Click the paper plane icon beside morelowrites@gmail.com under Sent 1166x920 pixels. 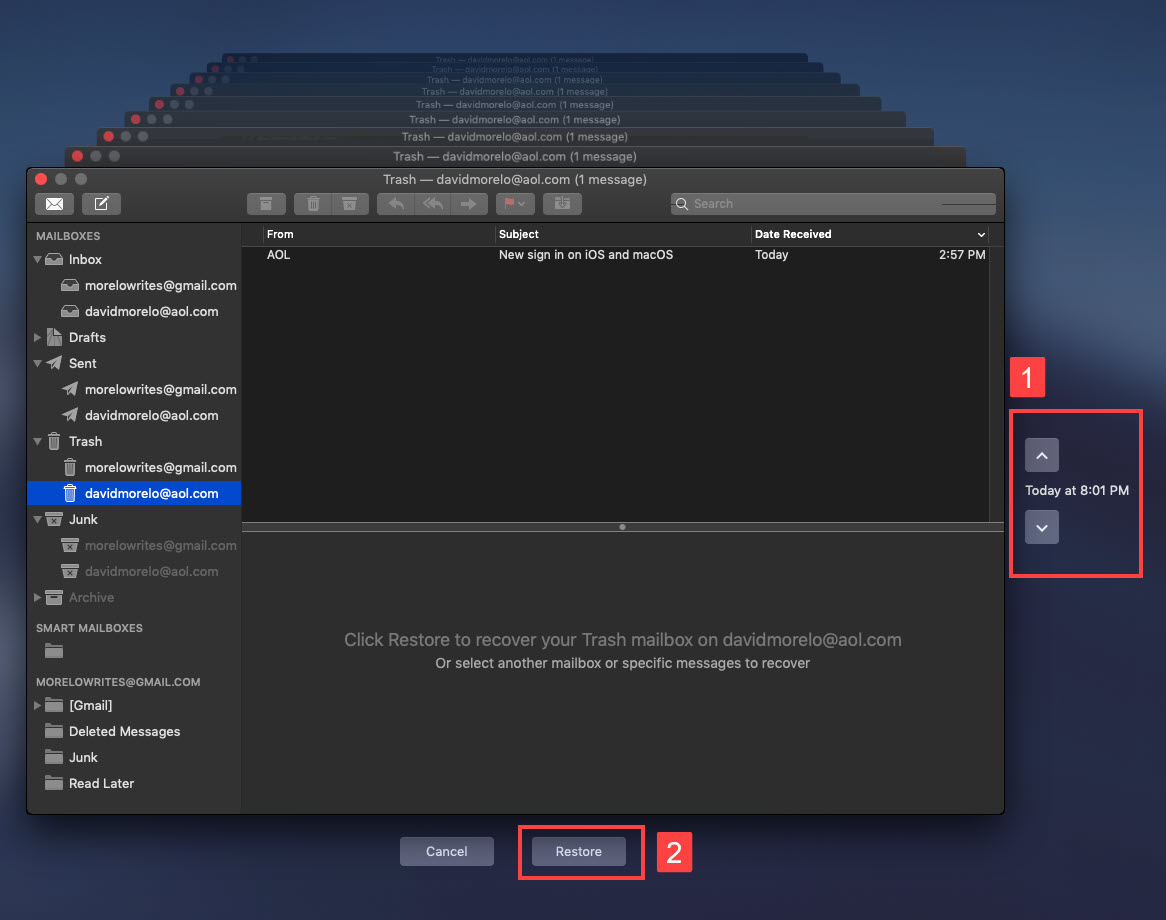pos(70,389)
